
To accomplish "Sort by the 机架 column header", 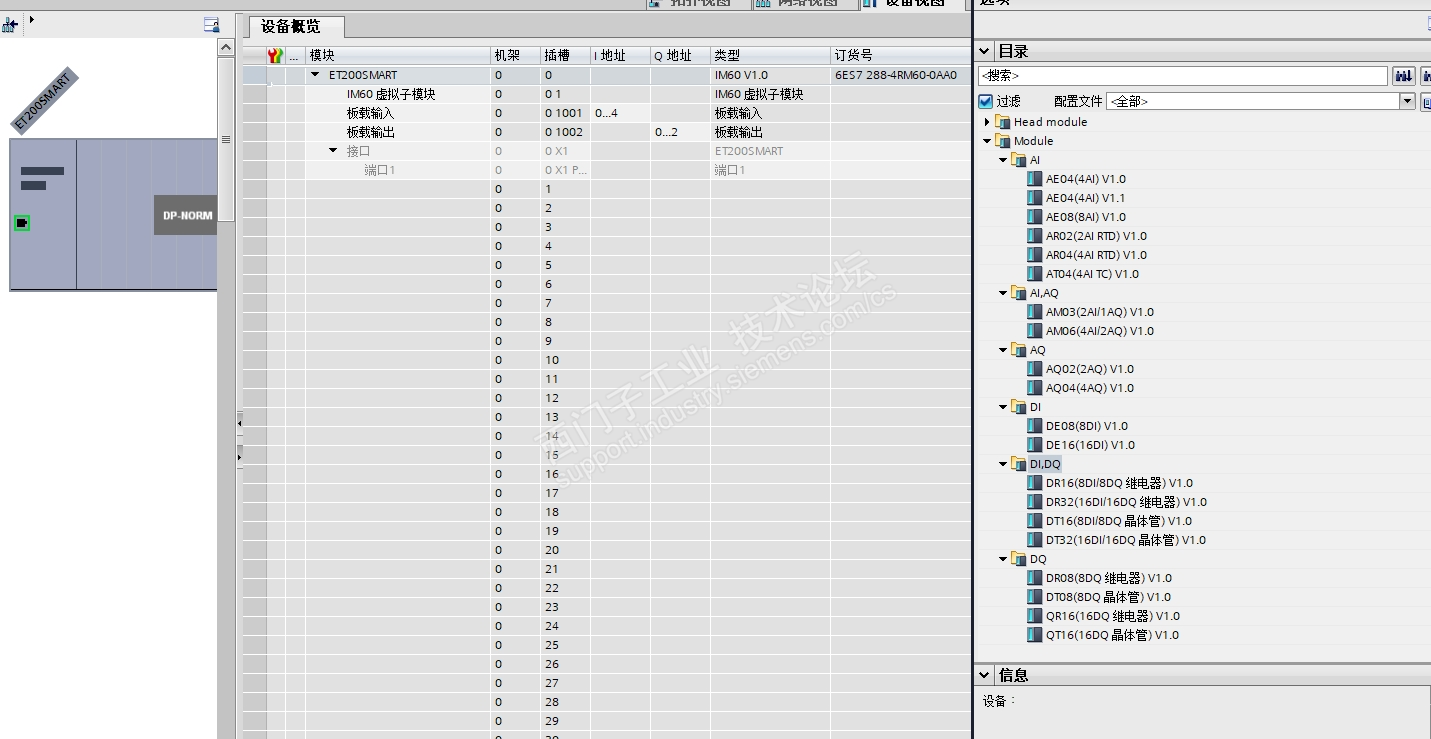I will (515, 56).
